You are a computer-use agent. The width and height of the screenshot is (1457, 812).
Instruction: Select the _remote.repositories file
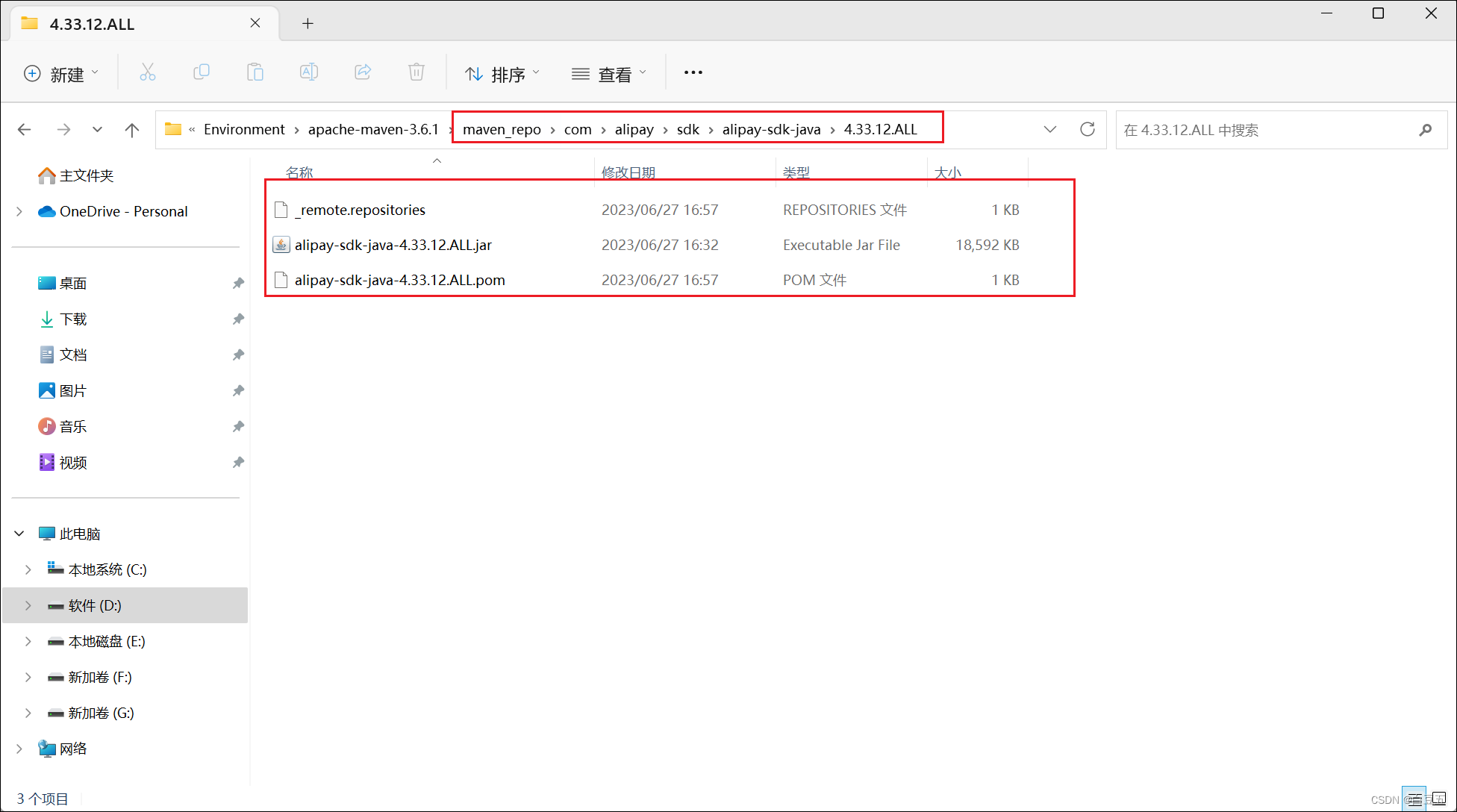360,210
